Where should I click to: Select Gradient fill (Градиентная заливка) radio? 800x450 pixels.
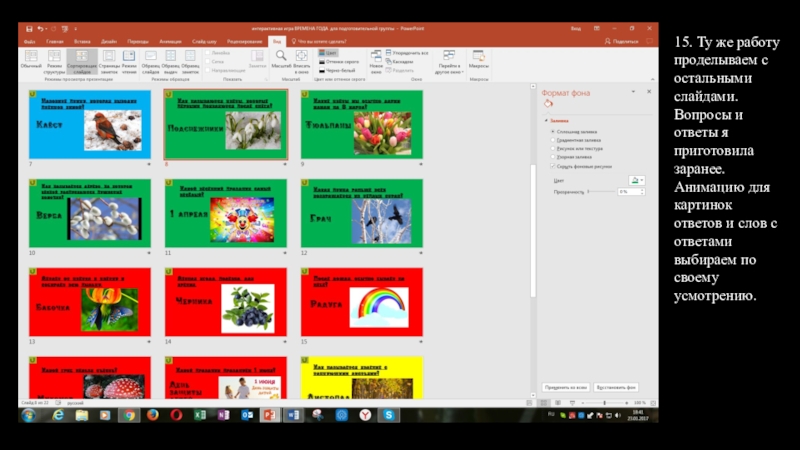(553, 140)
